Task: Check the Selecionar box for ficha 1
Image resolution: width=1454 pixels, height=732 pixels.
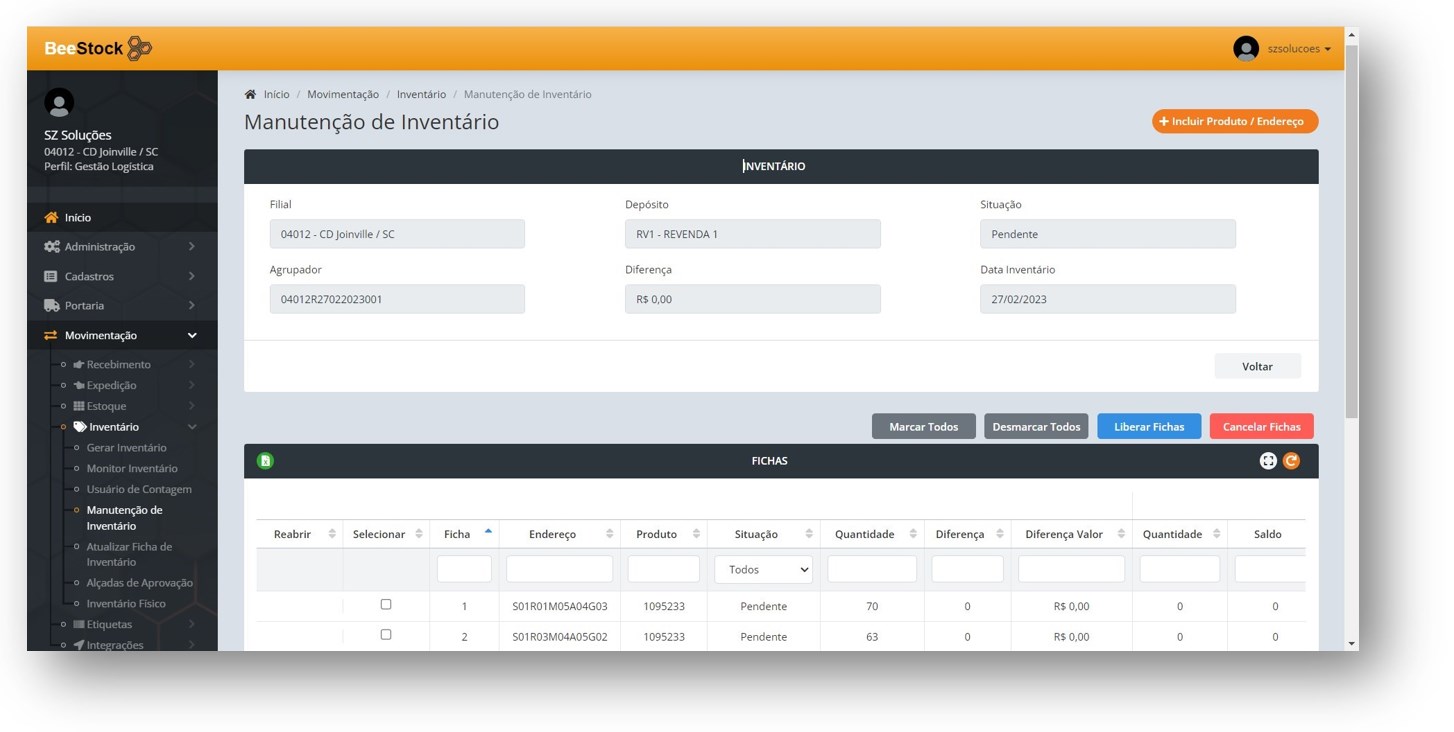Action: click(x=386, y=605)
